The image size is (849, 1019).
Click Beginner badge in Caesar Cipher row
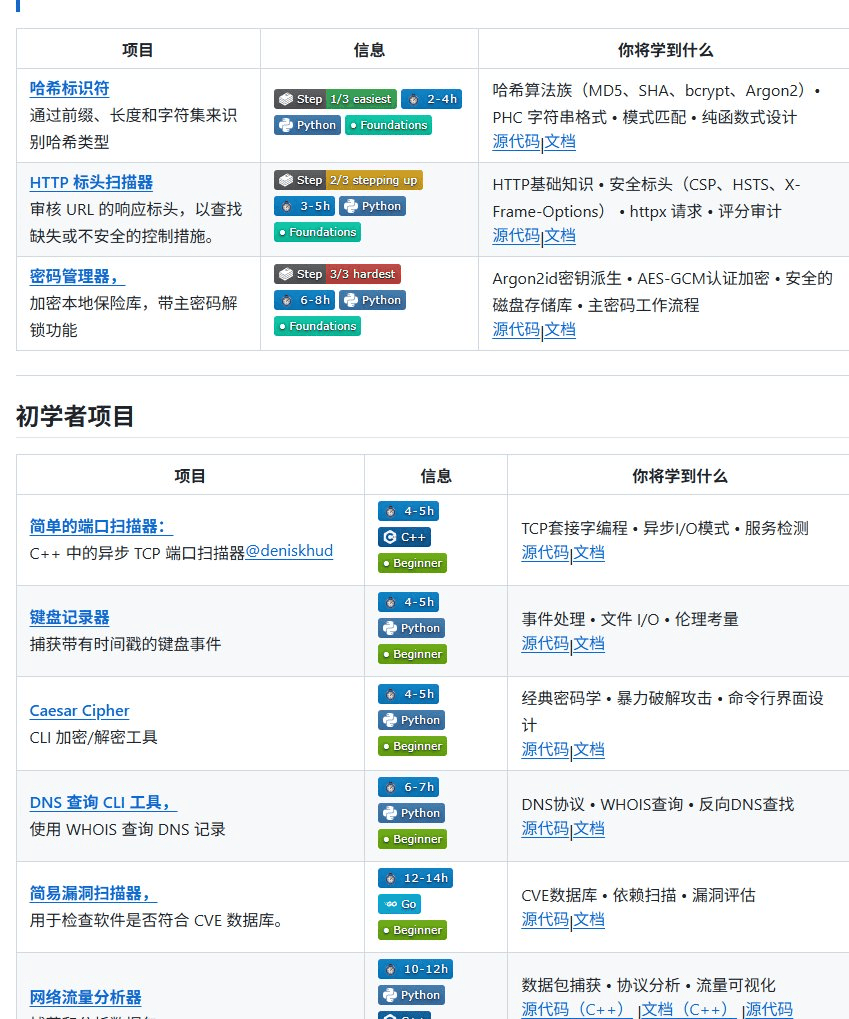click(x=412, y=747)
